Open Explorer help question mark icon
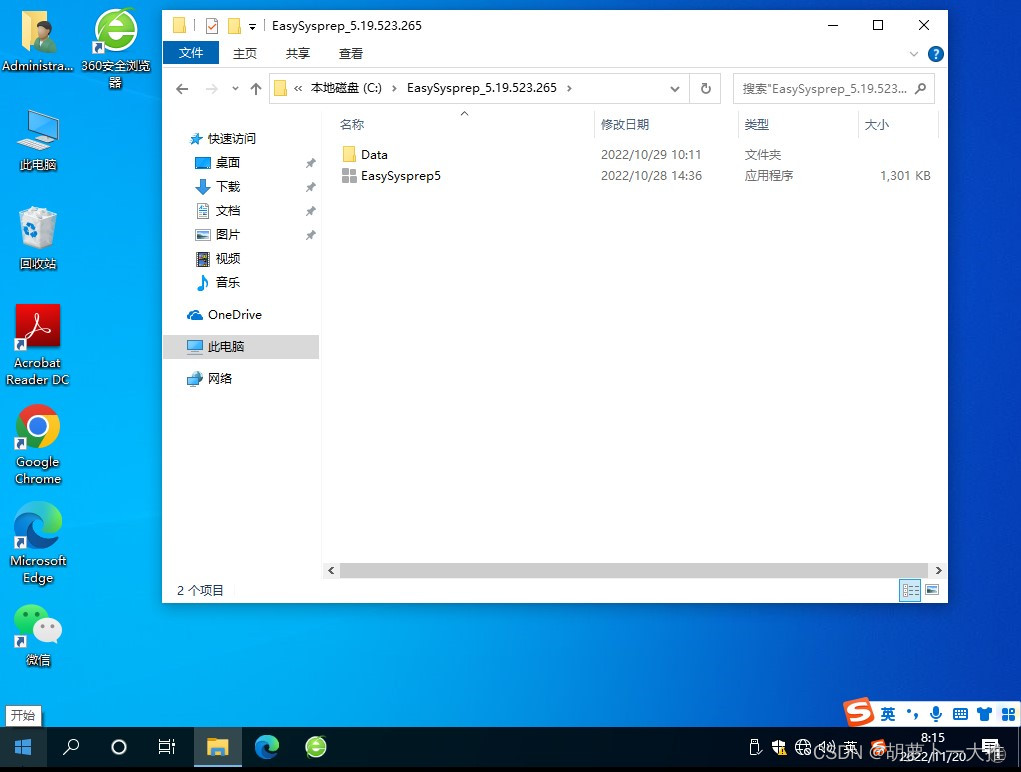Screen dimensions: 1021x772 [x=936, y=54]
